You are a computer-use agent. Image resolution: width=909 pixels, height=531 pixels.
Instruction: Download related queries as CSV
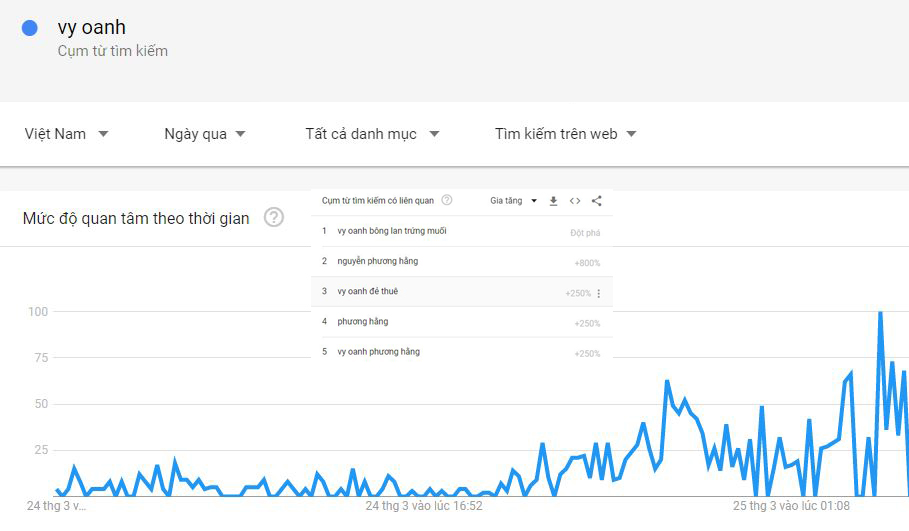click(554, 201)
